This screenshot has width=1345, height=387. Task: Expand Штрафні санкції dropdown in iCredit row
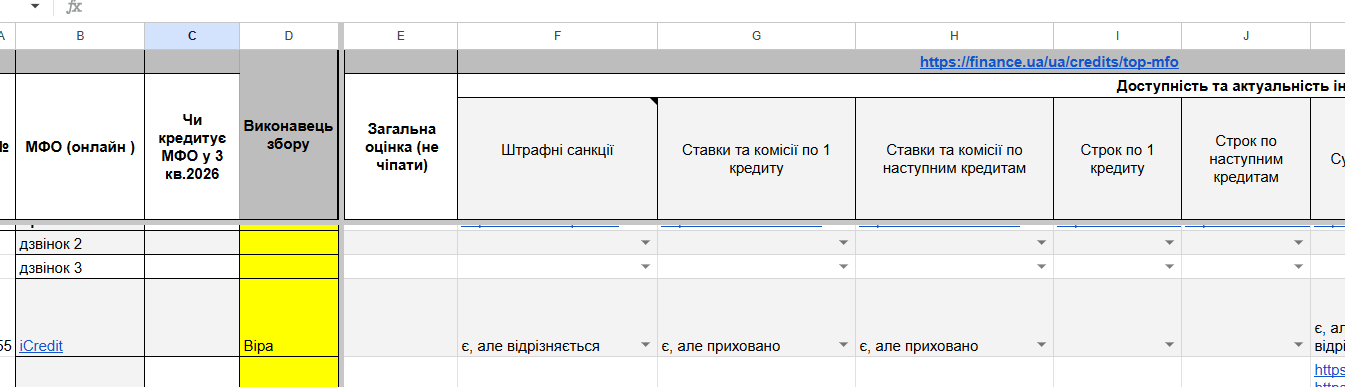645,346
